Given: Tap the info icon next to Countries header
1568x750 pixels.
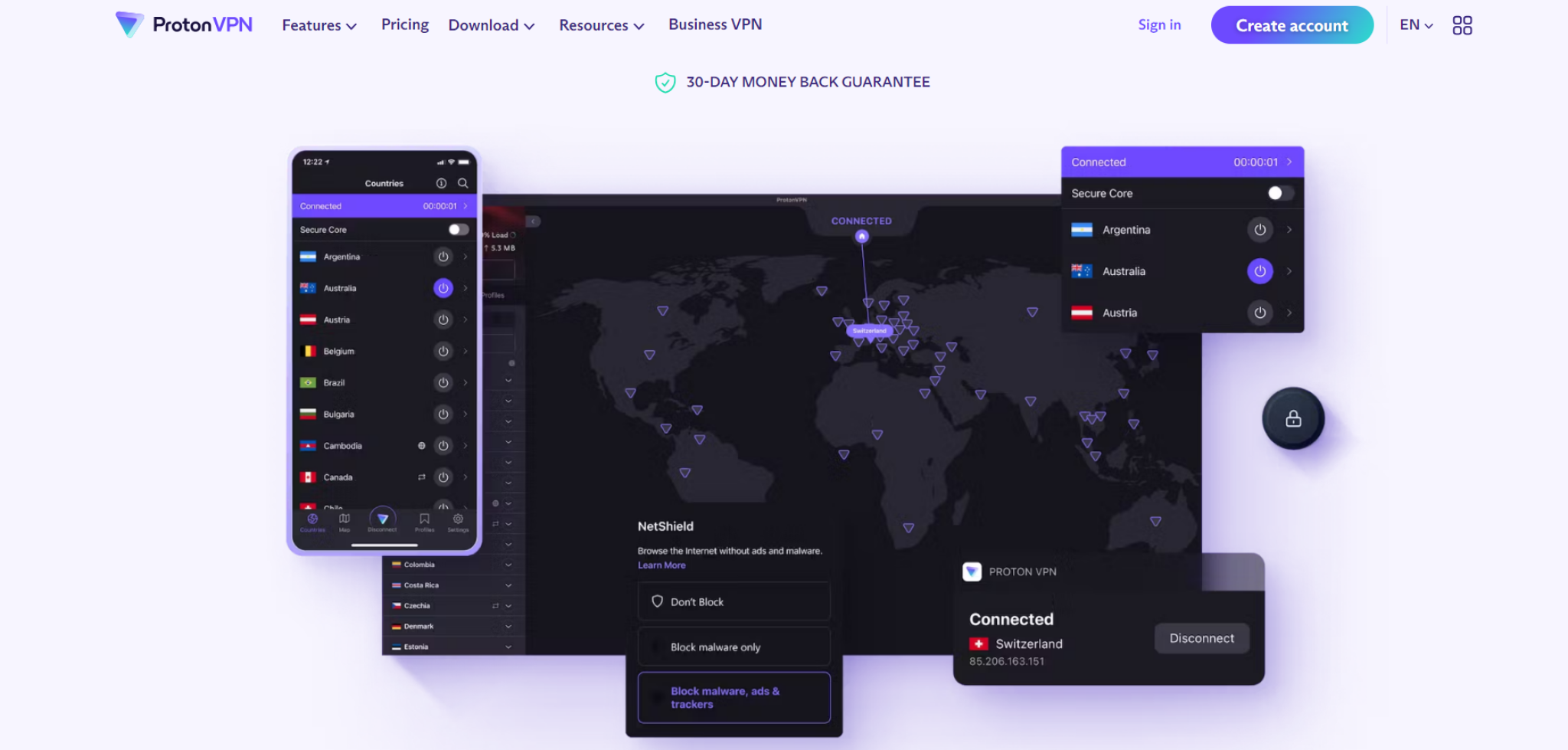Looking at the screenshot, I should click(441, 183).
